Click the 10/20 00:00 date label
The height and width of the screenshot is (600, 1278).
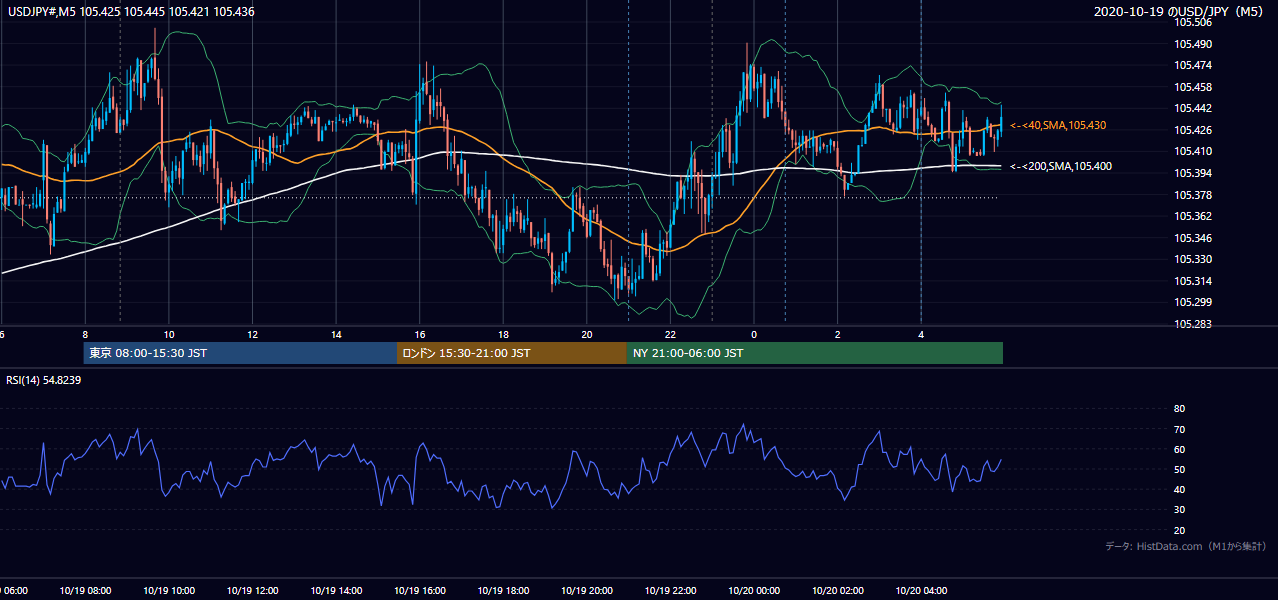pyautogui.click(x=754, y=591)
